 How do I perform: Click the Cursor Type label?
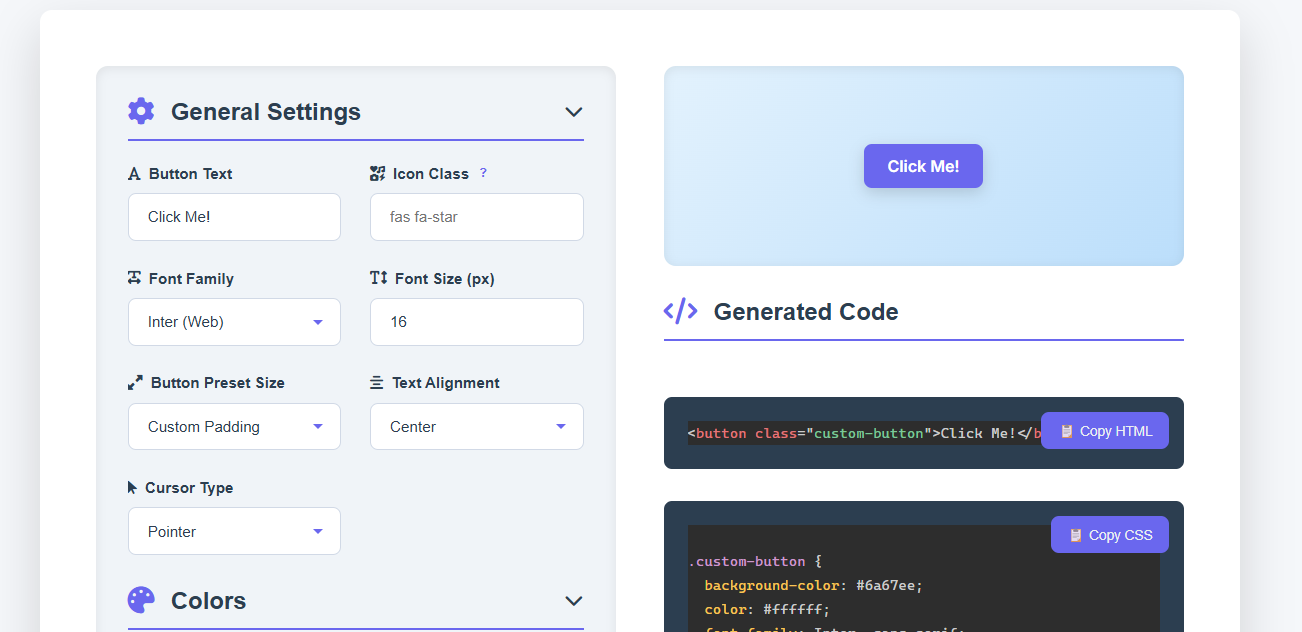(189, 488)
